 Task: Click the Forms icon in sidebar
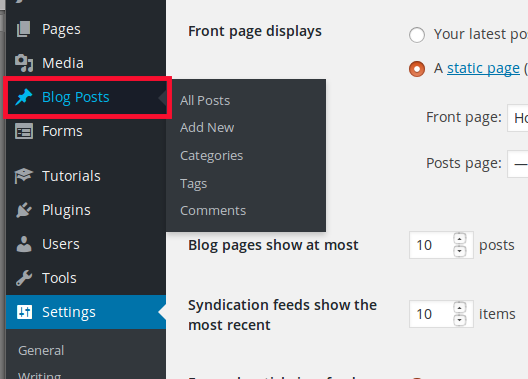coord(24,131)
